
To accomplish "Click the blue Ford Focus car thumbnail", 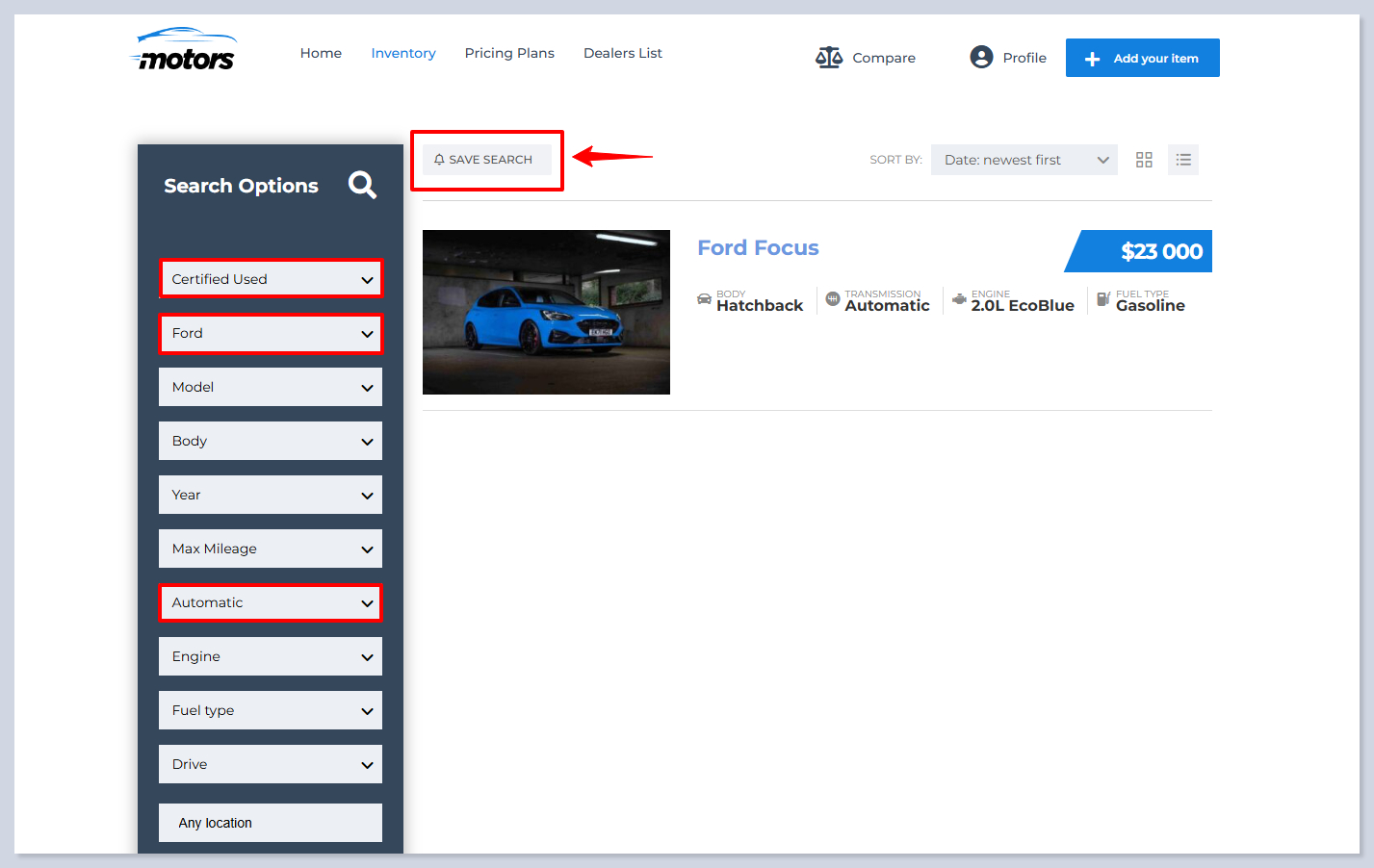I will coord(546,312).
